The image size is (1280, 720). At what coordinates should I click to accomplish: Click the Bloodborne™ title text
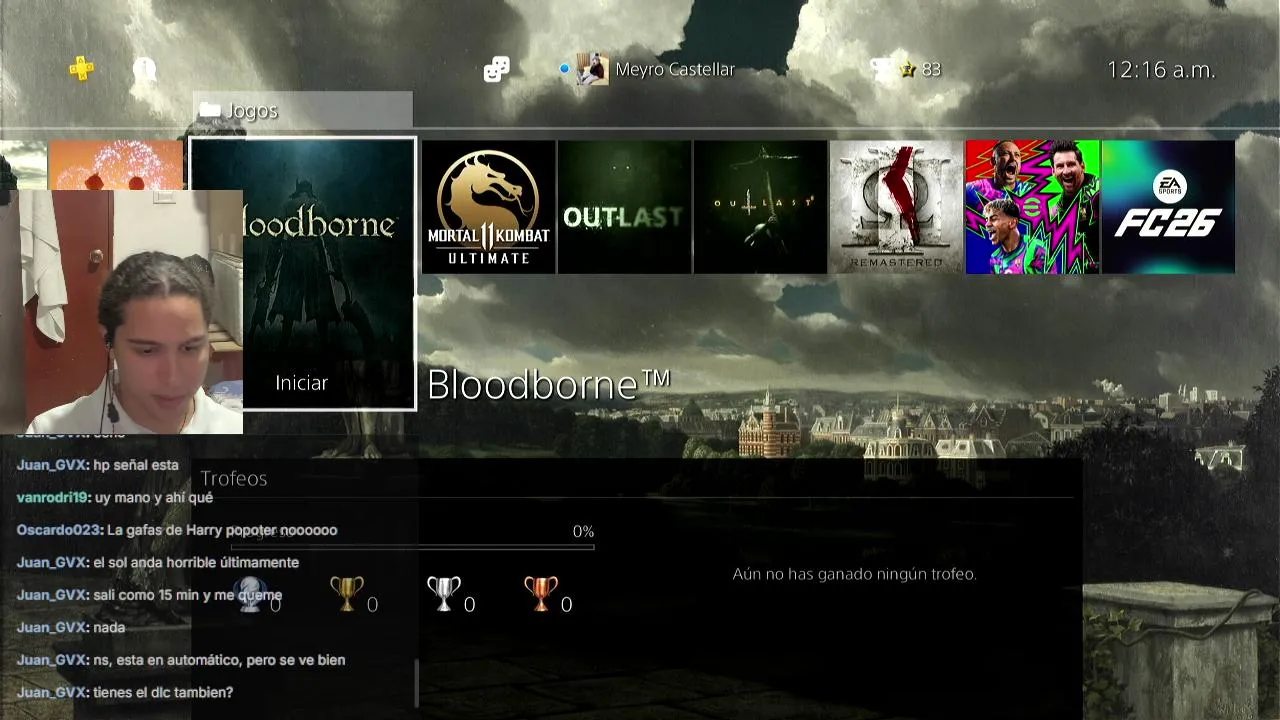[x=549, y=384]
